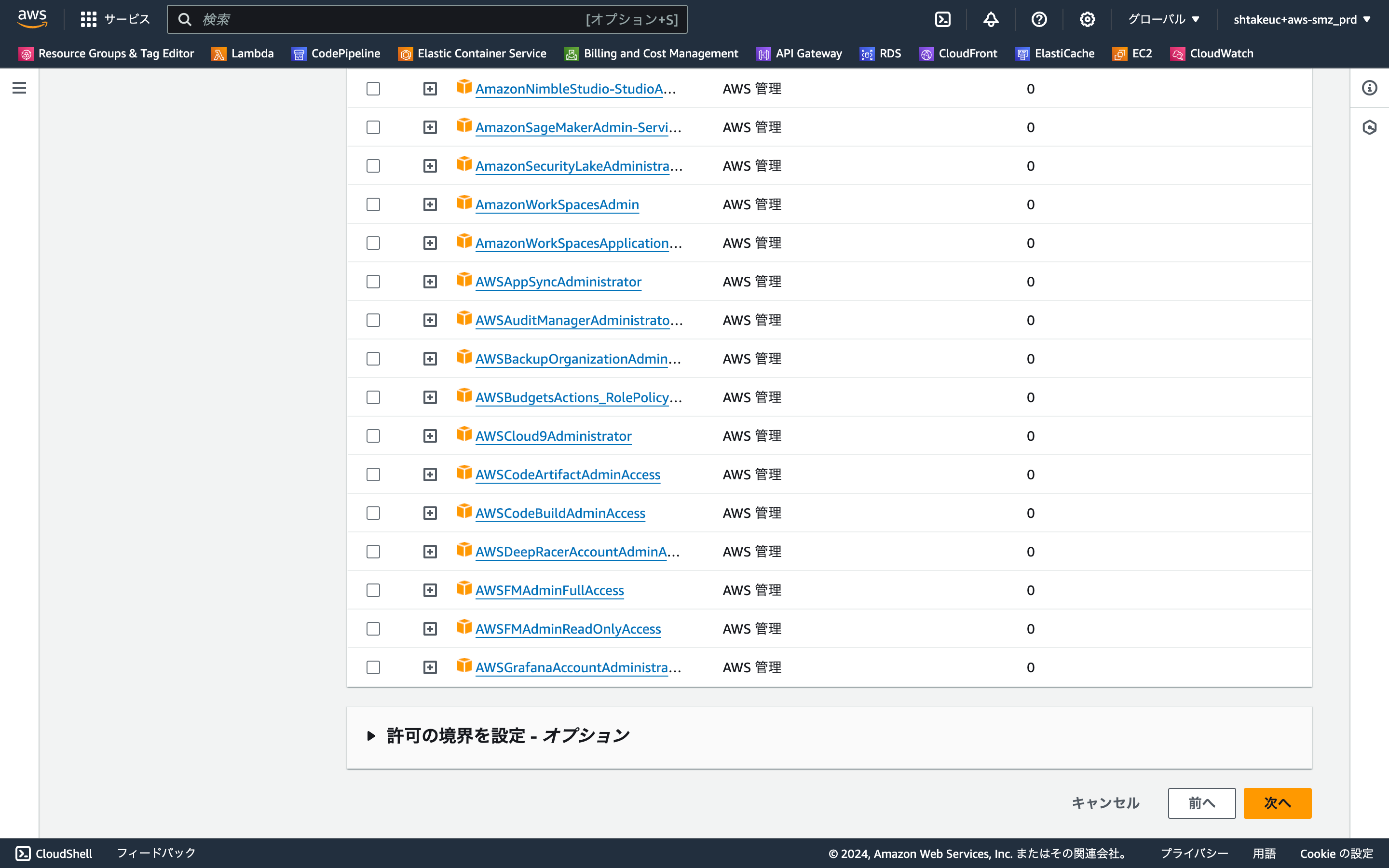Screen dimensions: 1389x868
Task: Open the AWSAppSyncAdministrator policy link
Action: (558, 282)
